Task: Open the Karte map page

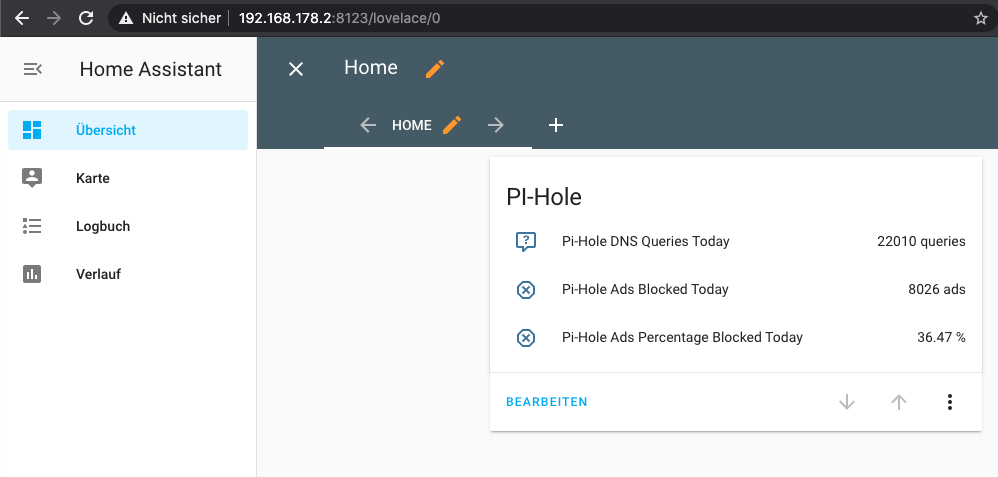Action: pos(128,178)
